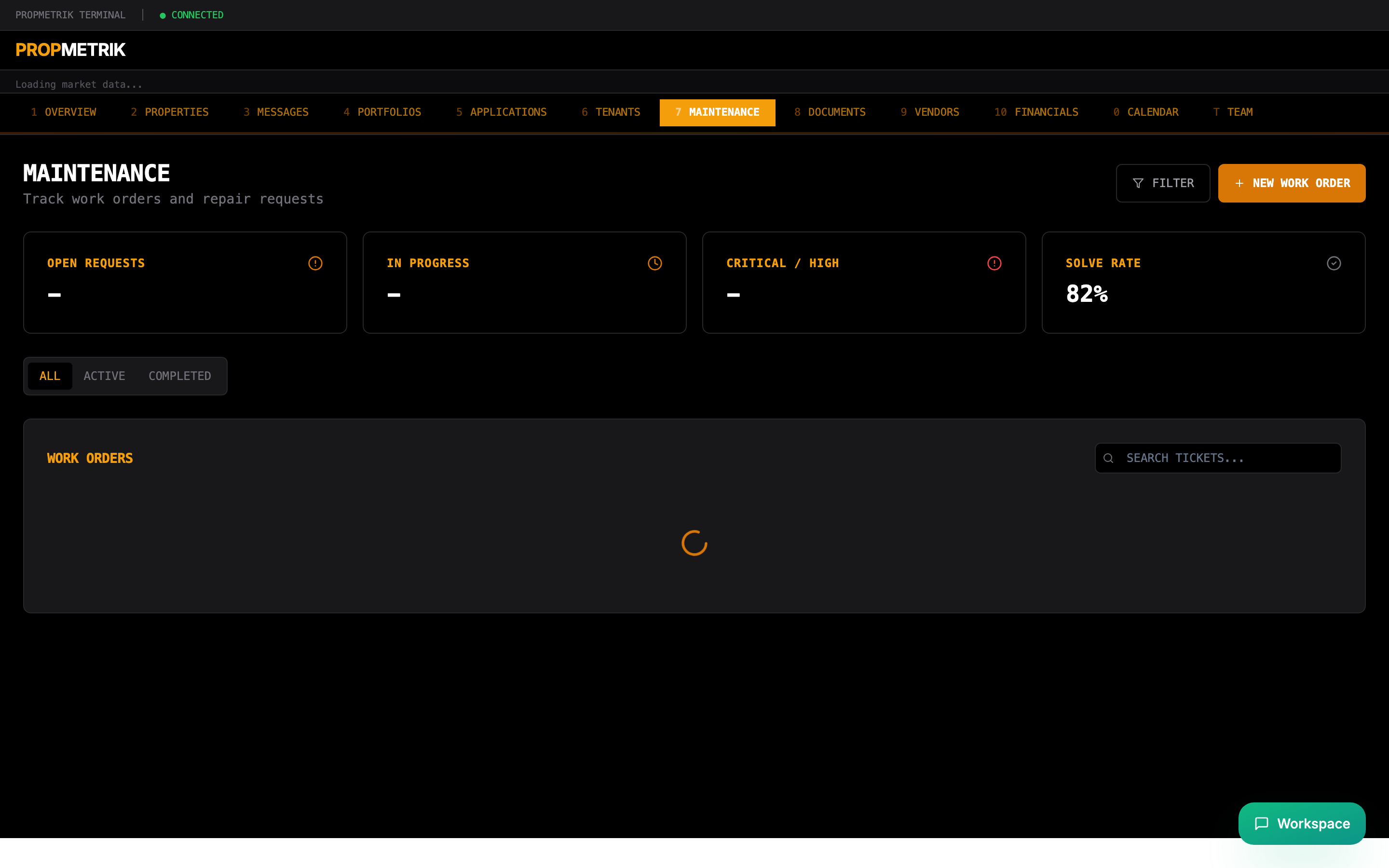Click the Work Orders heading

point(90,458)
